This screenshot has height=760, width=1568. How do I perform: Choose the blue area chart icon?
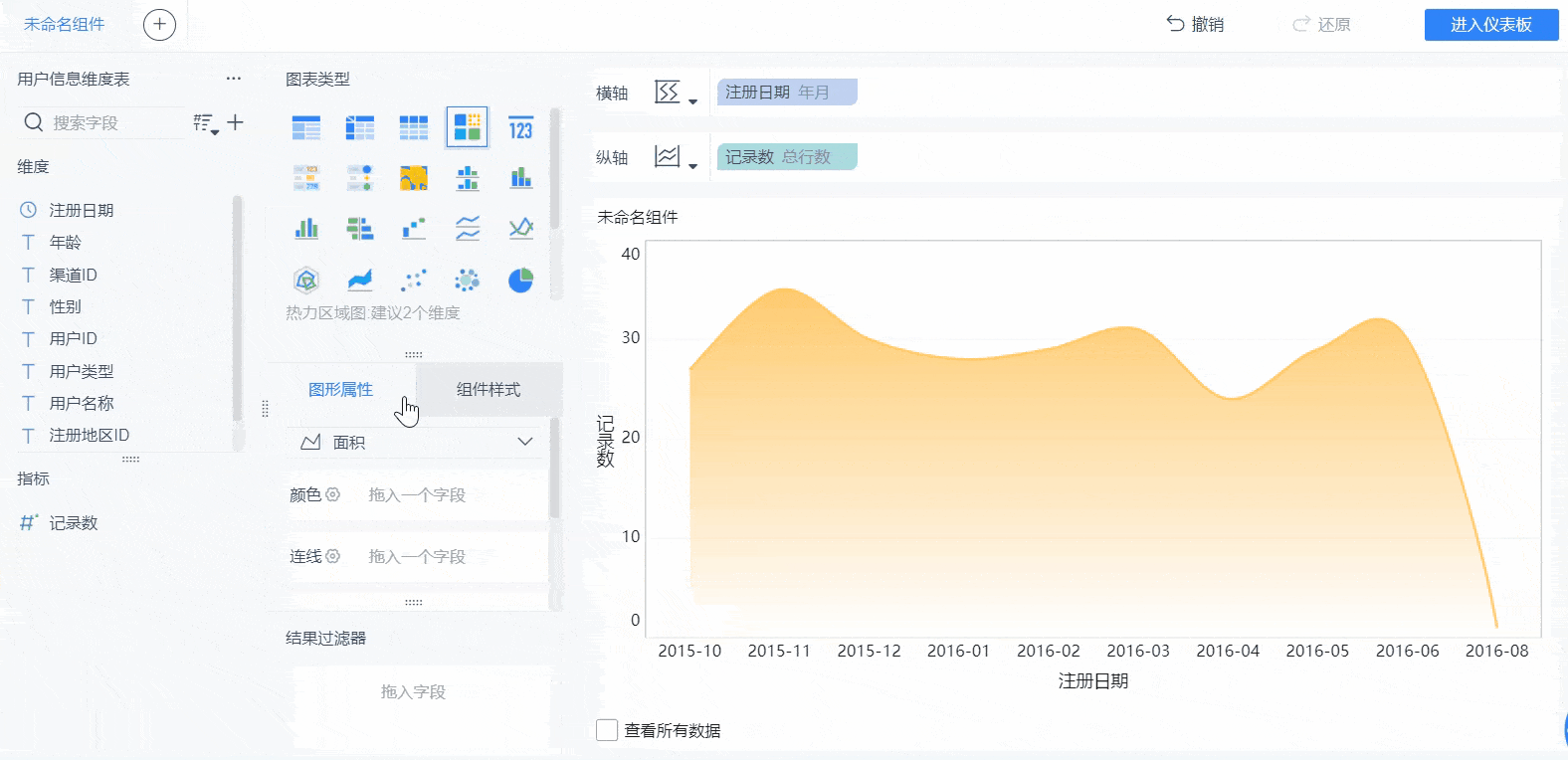click(x=360, y=280)
